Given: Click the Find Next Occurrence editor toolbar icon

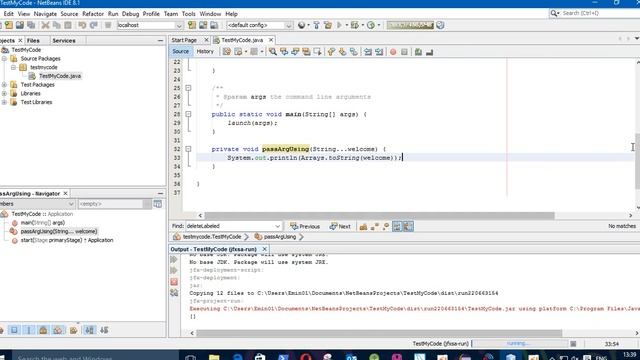Looking at the screenshot, I should (x=295, y=52).
